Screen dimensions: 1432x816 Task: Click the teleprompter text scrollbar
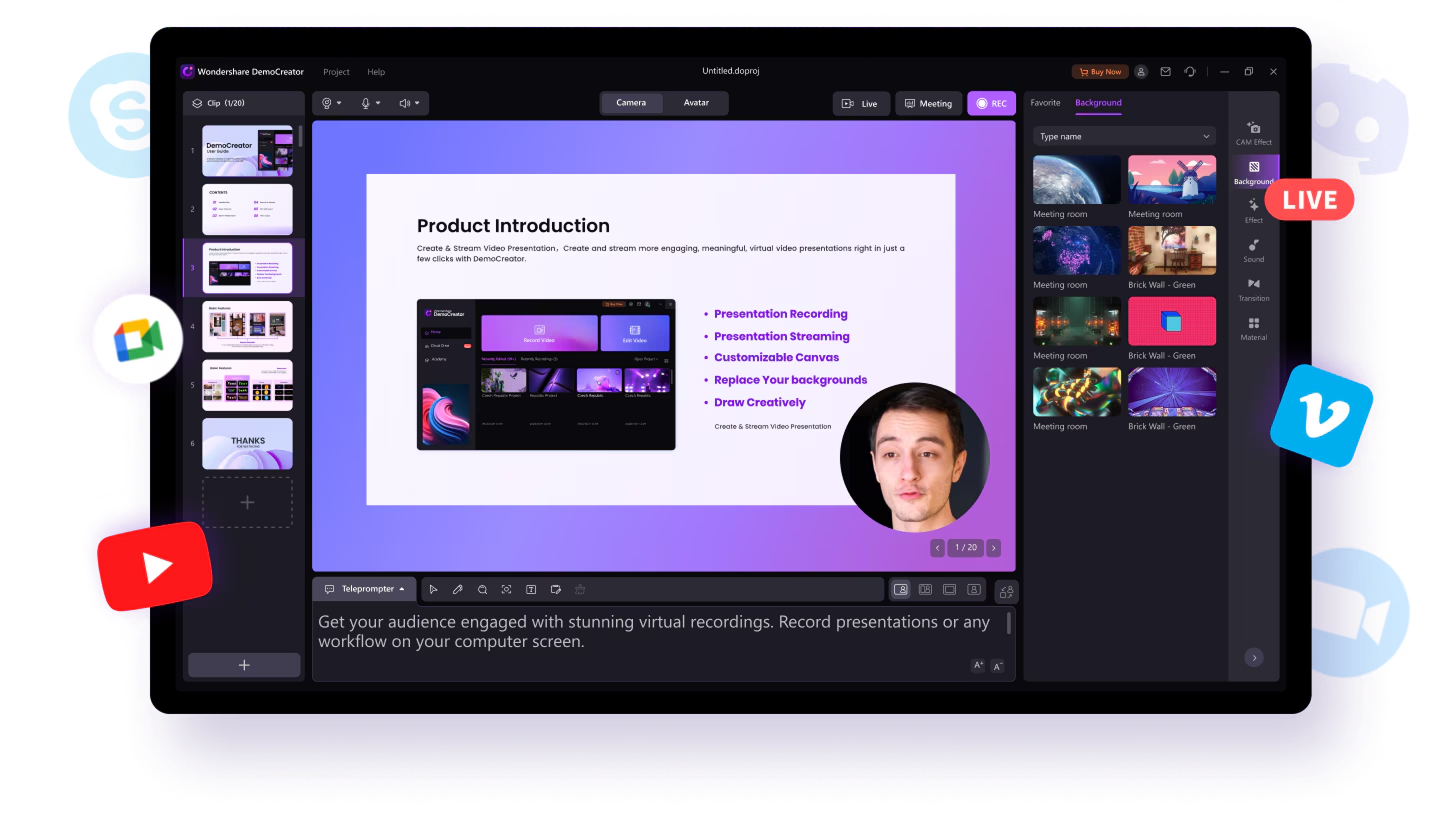(x=1009, y=623)
